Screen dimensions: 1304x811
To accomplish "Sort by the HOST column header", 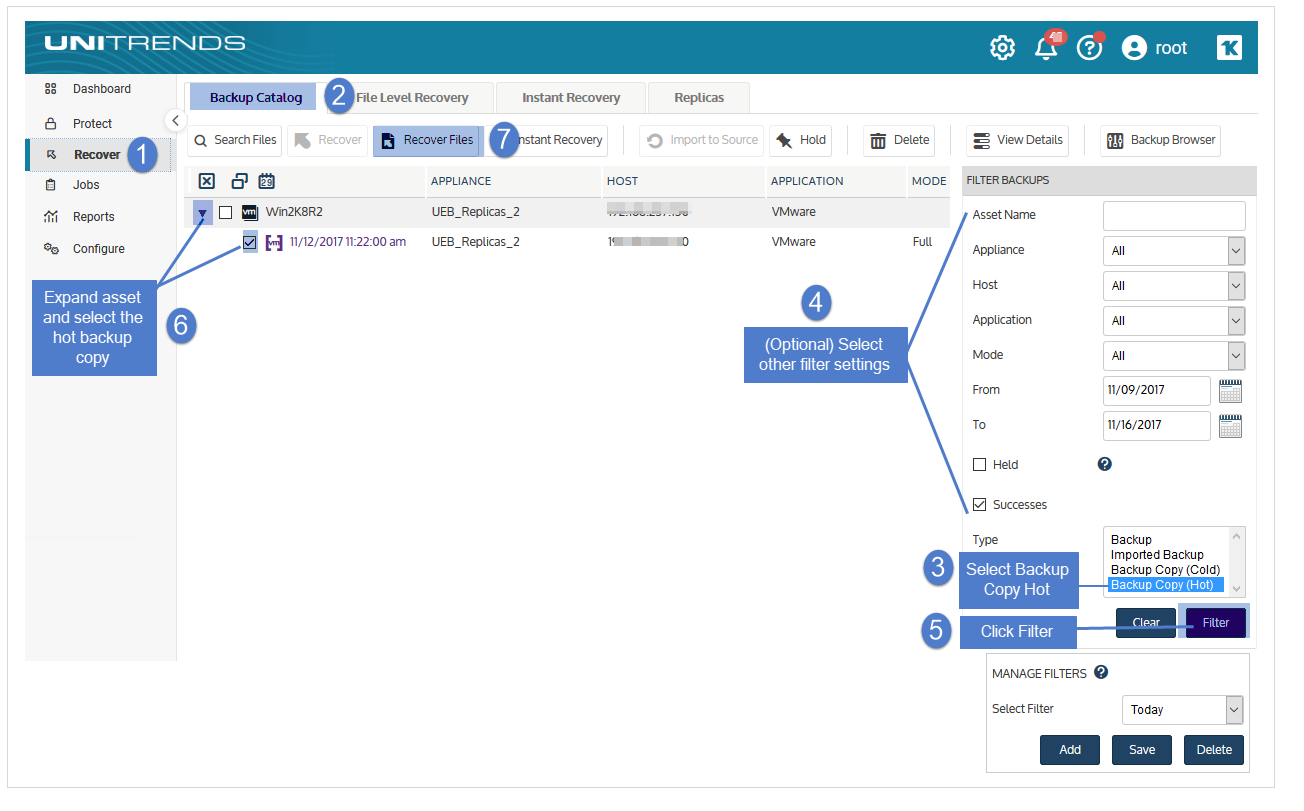I will (622, 181).
